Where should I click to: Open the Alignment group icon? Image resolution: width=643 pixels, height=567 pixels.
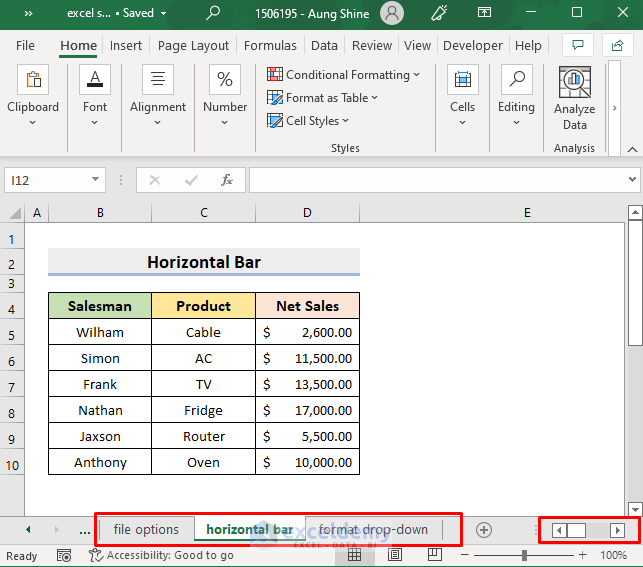tap(158, 82)
